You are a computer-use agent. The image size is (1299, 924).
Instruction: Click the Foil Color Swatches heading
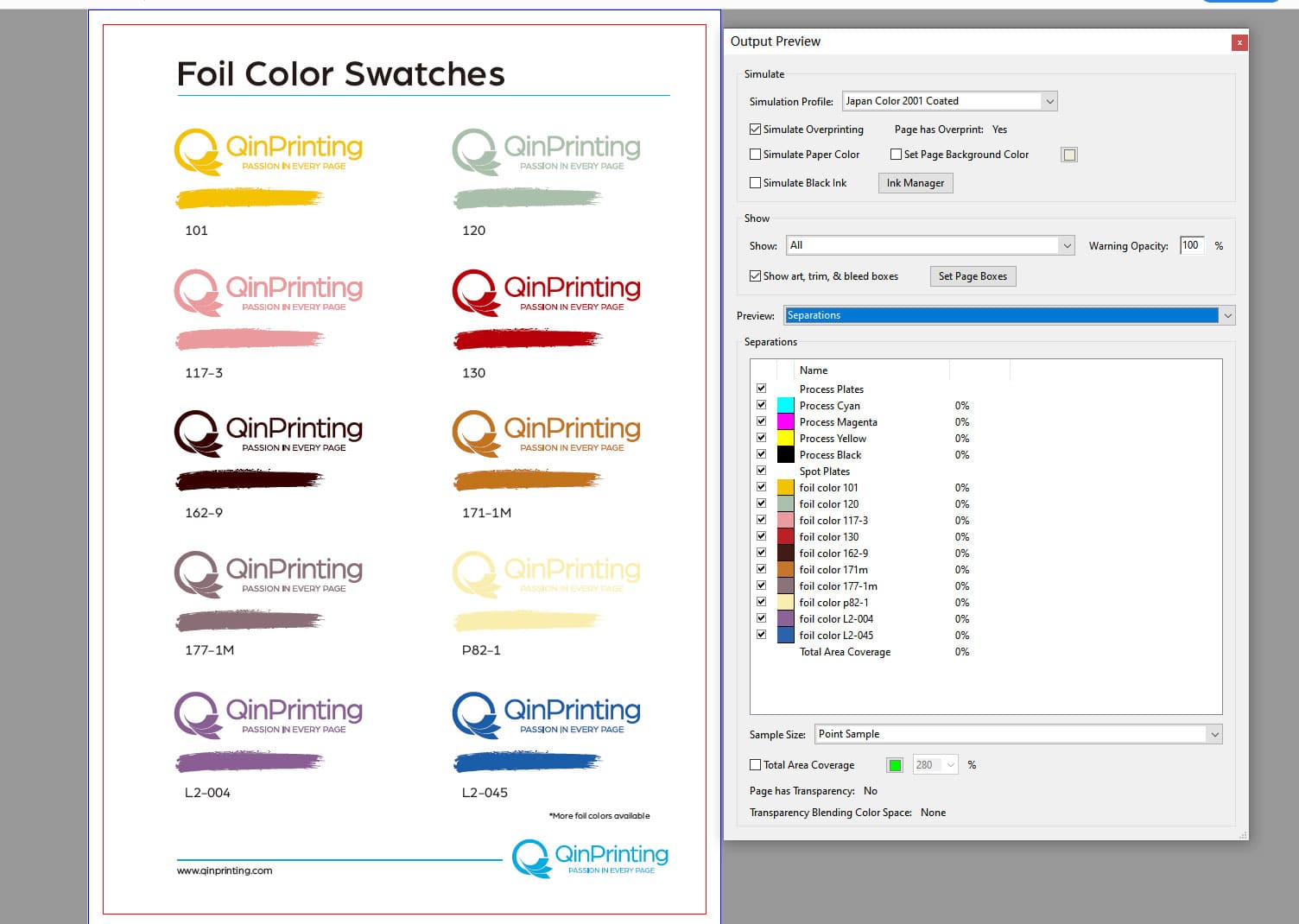[341, 74]
